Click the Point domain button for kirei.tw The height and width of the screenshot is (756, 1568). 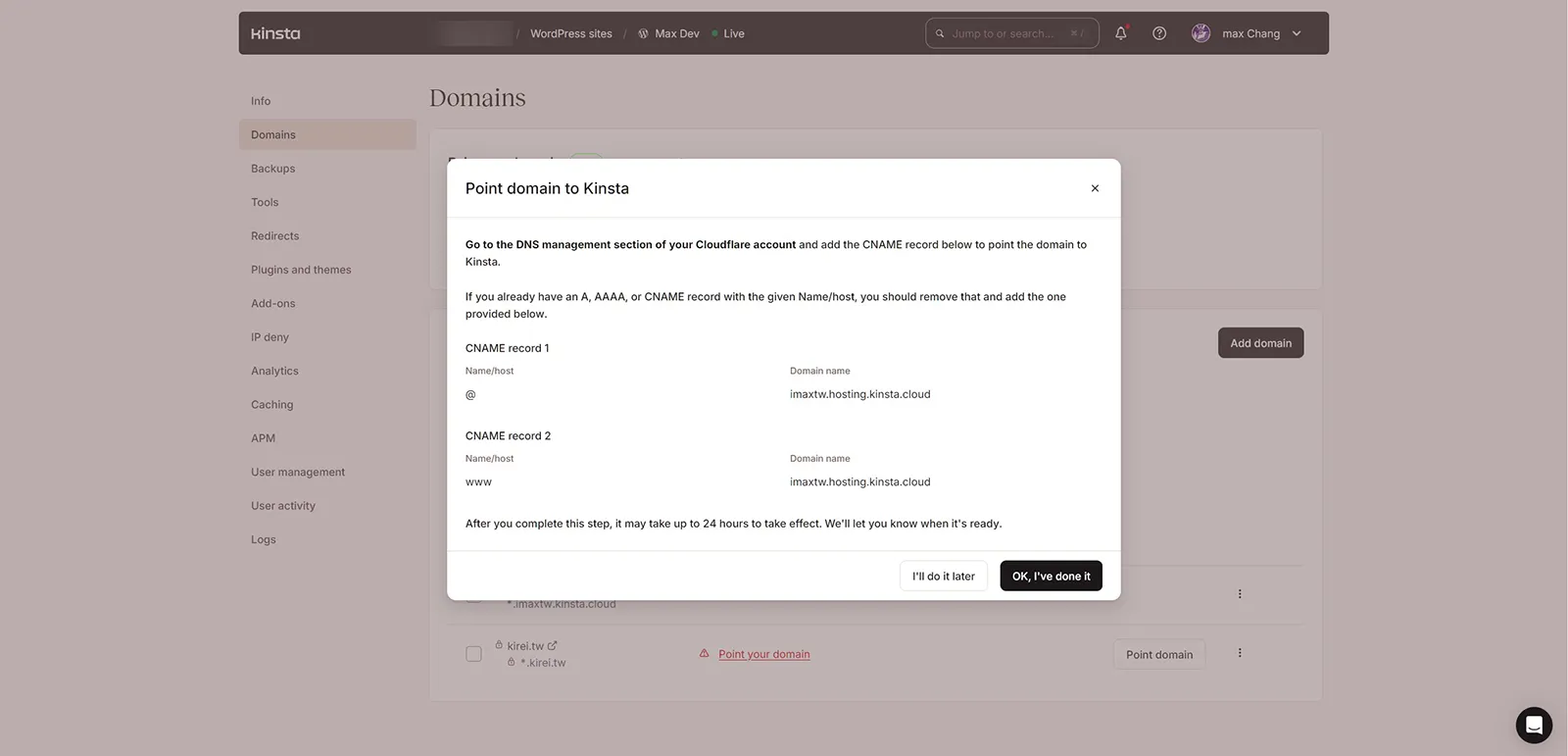click(x=1159, y=655)
